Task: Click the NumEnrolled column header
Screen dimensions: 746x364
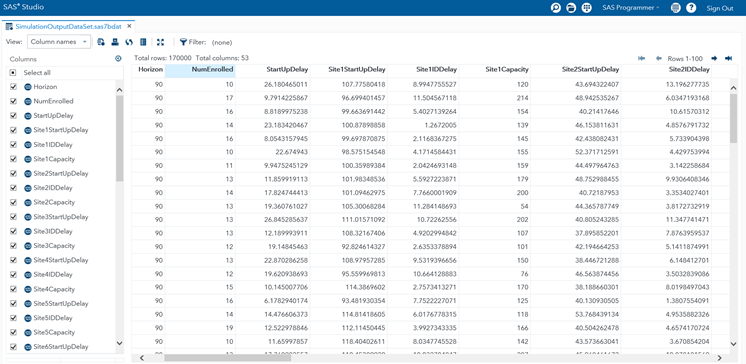Action: pos(200,70)
